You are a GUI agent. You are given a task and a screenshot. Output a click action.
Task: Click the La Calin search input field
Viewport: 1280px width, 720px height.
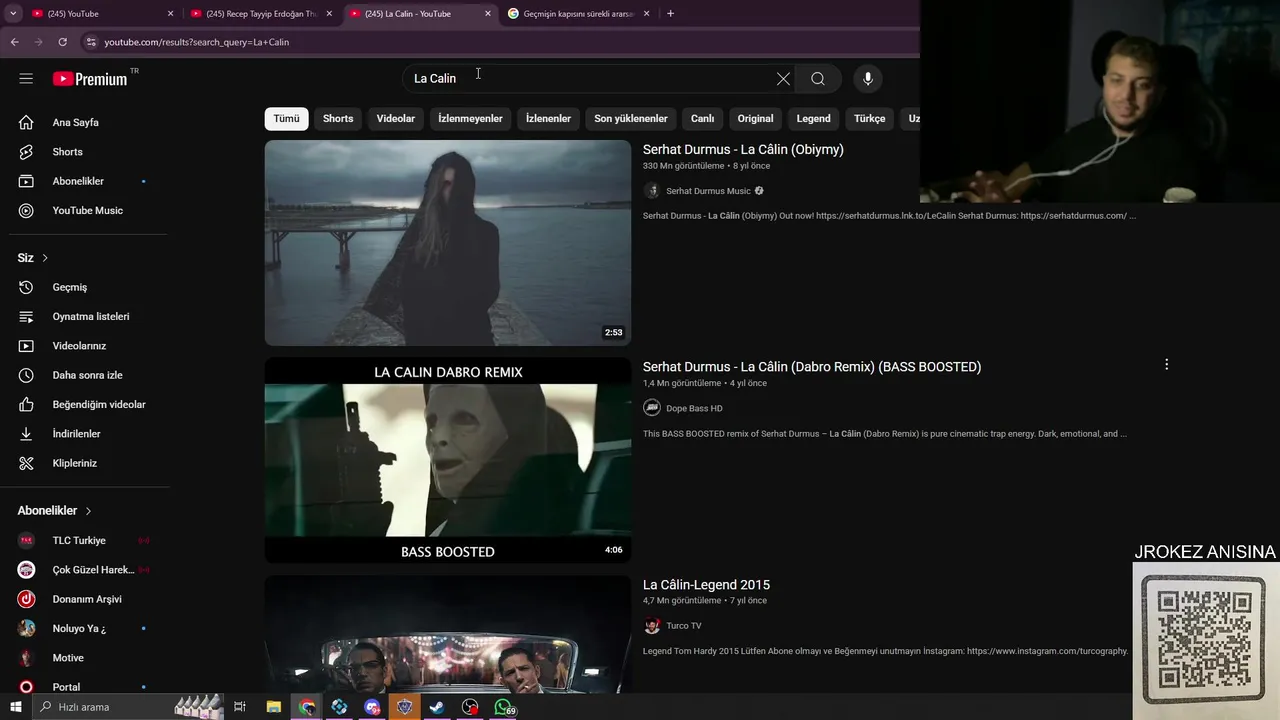[590, 79]
